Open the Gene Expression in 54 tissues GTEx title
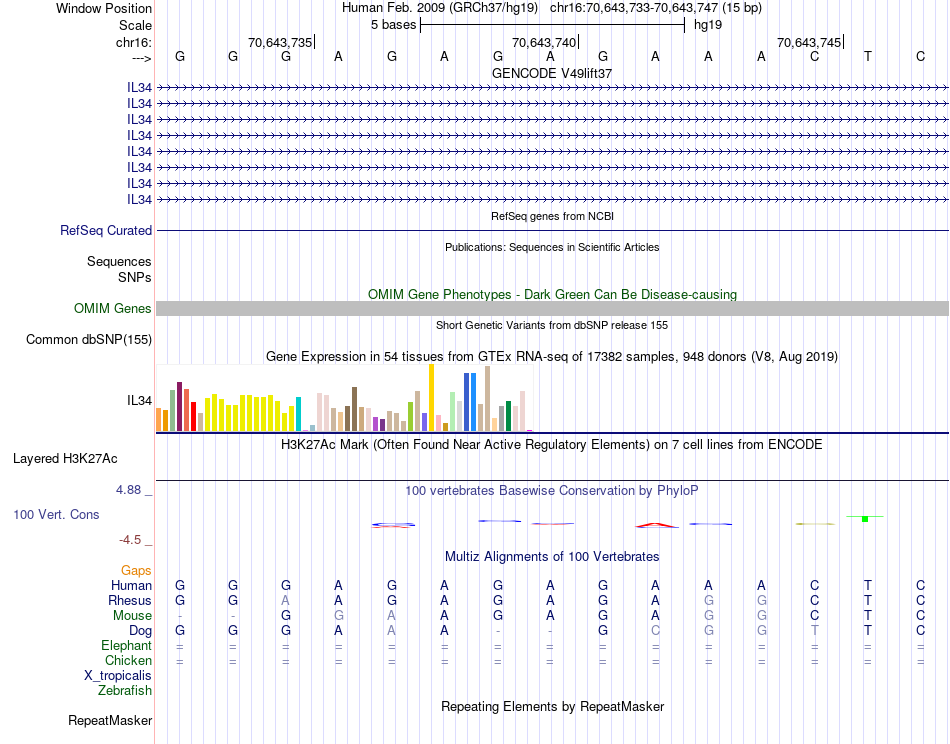Screen dimensions: 950x744 (x=552, y=356)
